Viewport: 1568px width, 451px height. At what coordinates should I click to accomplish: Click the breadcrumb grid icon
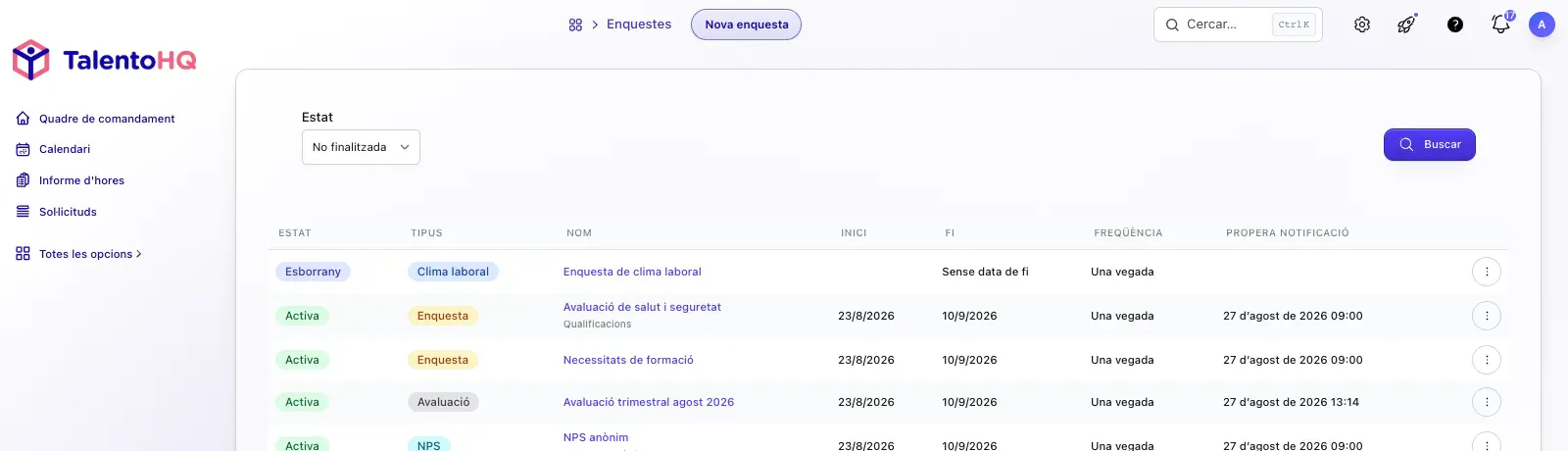[x=575, y=25]
